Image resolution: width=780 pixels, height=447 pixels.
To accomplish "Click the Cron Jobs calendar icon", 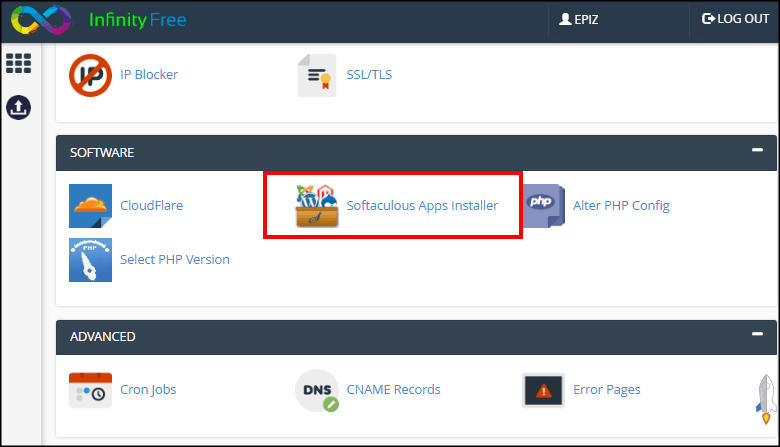I will 90,390.
